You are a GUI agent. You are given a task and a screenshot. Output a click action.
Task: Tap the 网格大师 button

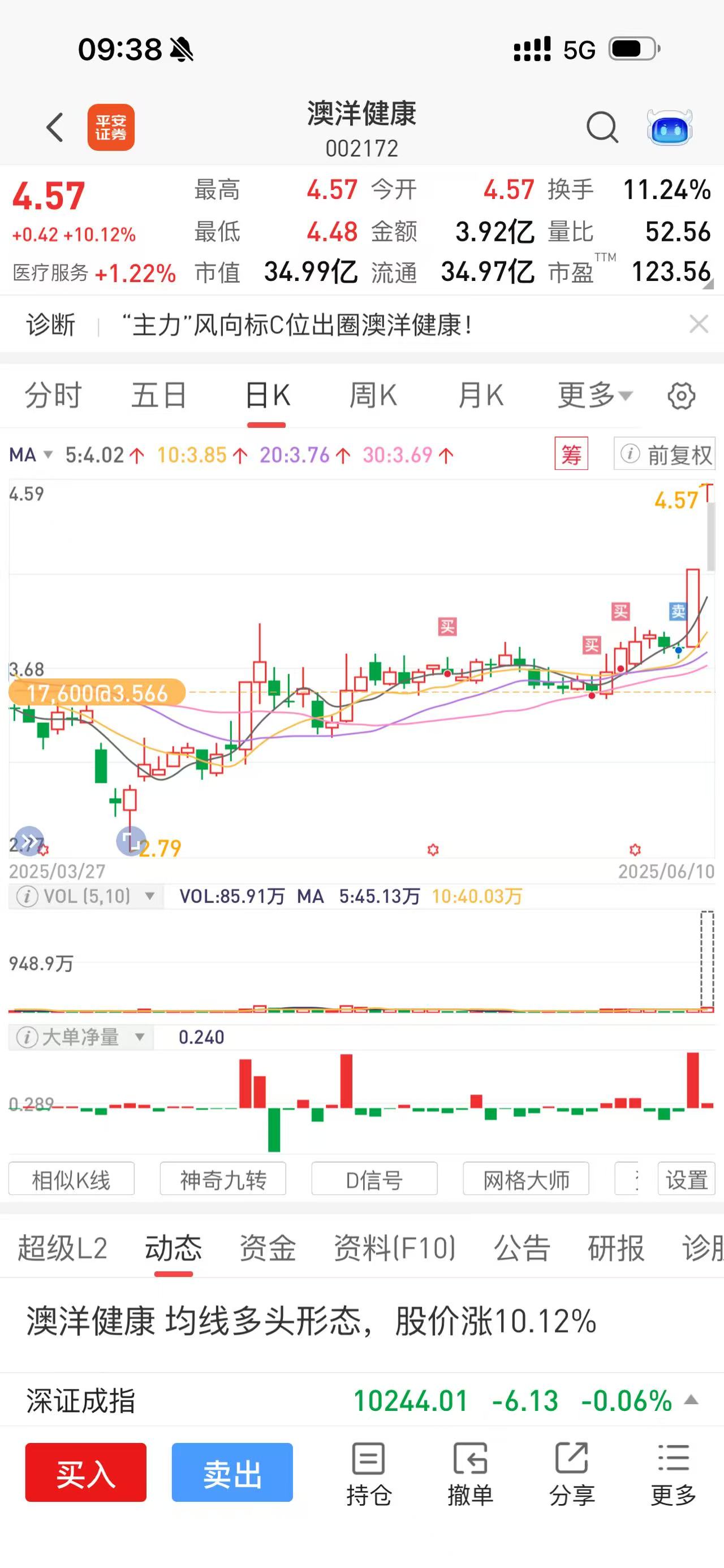[x=526, y=1179]
